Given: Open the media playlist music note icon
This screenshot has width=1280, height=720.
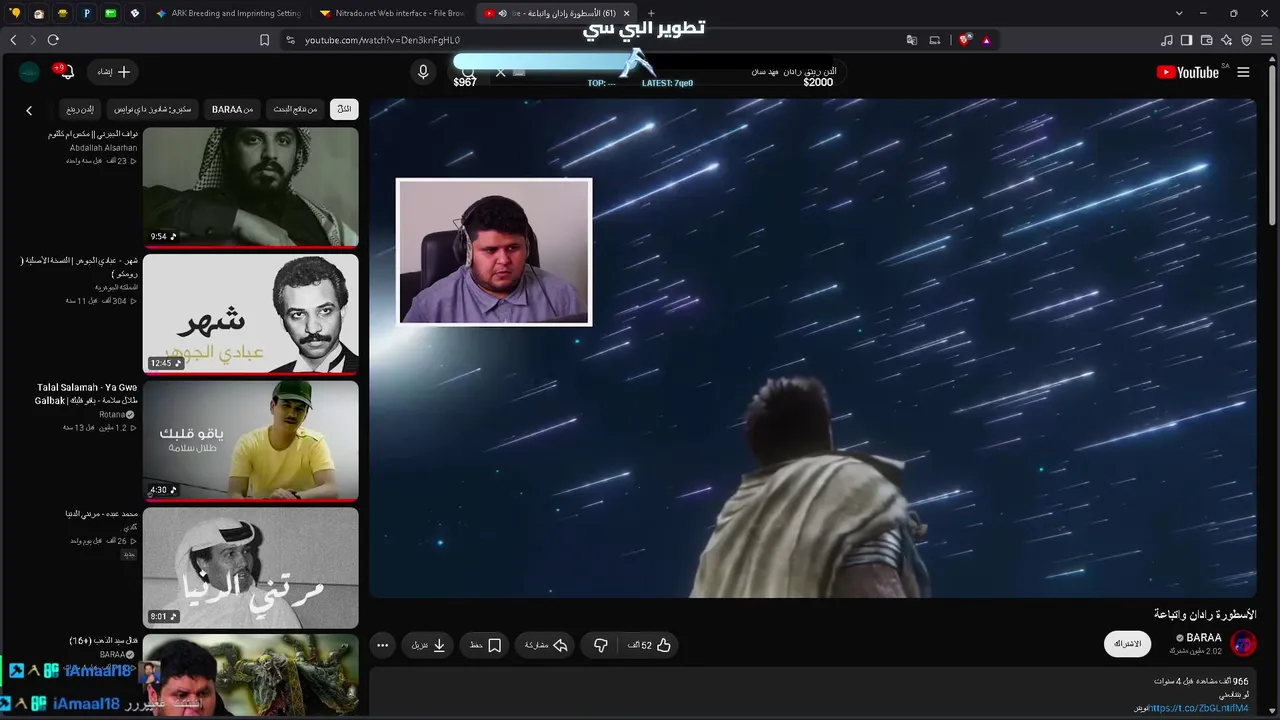Looking at the screenshot, I should [1167, 40].
